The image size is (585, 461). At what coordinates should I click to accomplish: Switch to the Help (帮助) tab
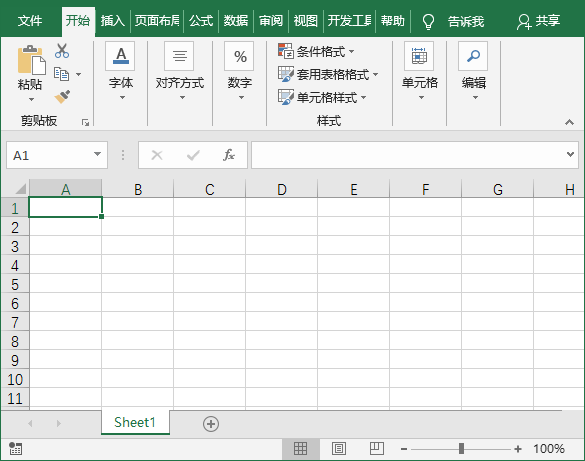pos(393,21)
